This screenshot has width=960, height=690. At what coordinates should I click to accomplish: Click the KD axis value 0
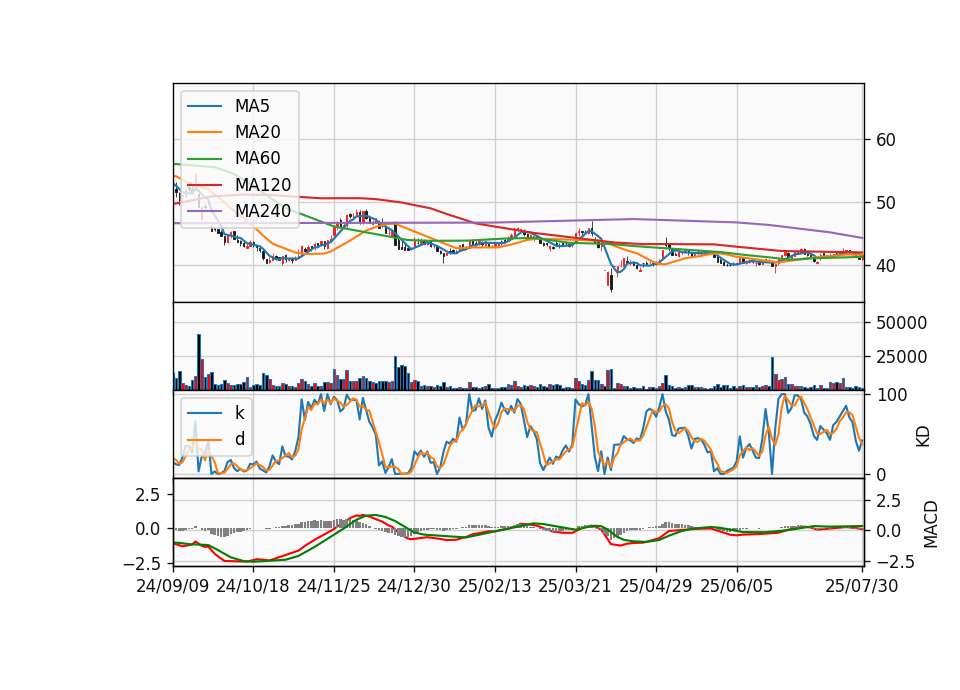881,474
